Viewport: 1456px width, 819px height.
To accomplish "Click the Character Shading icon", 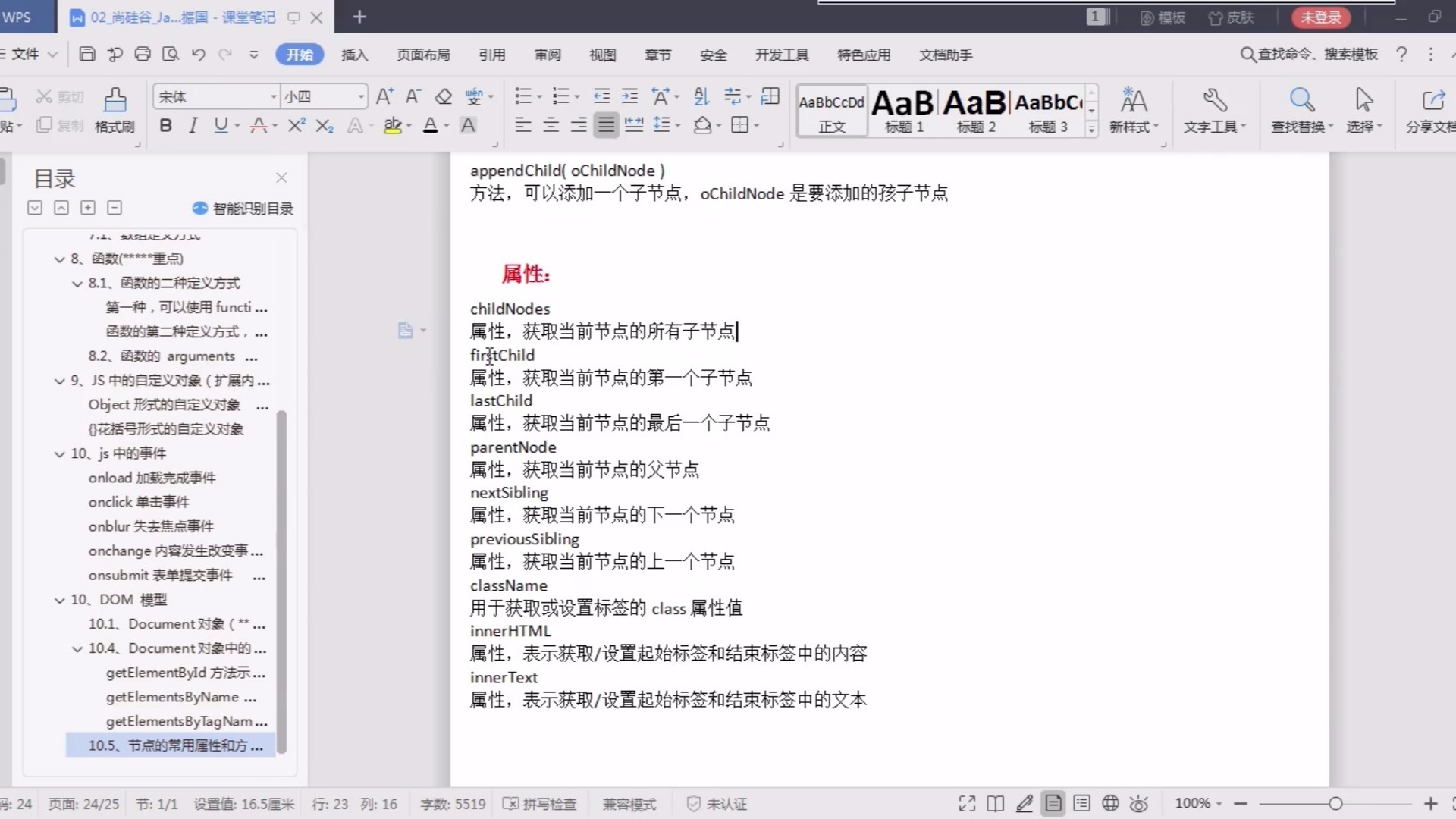I will coord(468,125).
